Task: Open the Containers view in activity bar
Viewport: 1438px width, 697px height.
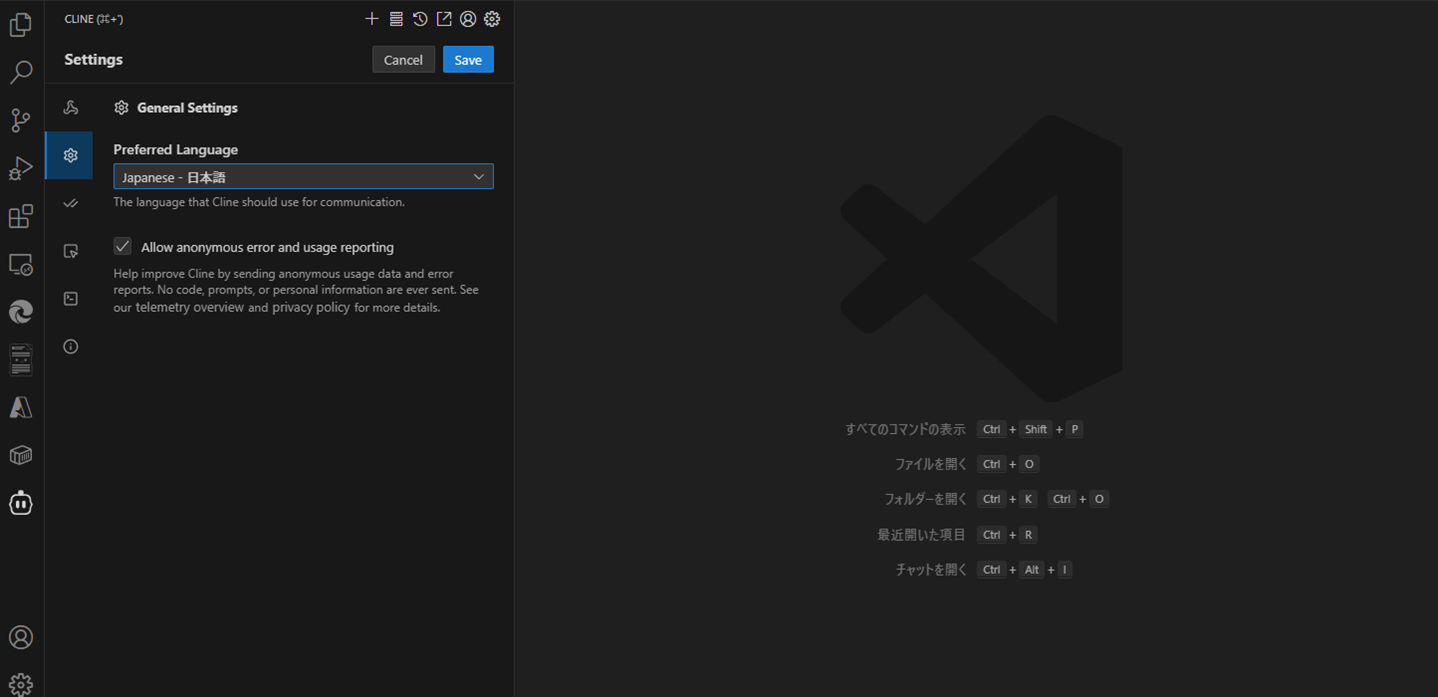Action: click(x=20, y=455)
